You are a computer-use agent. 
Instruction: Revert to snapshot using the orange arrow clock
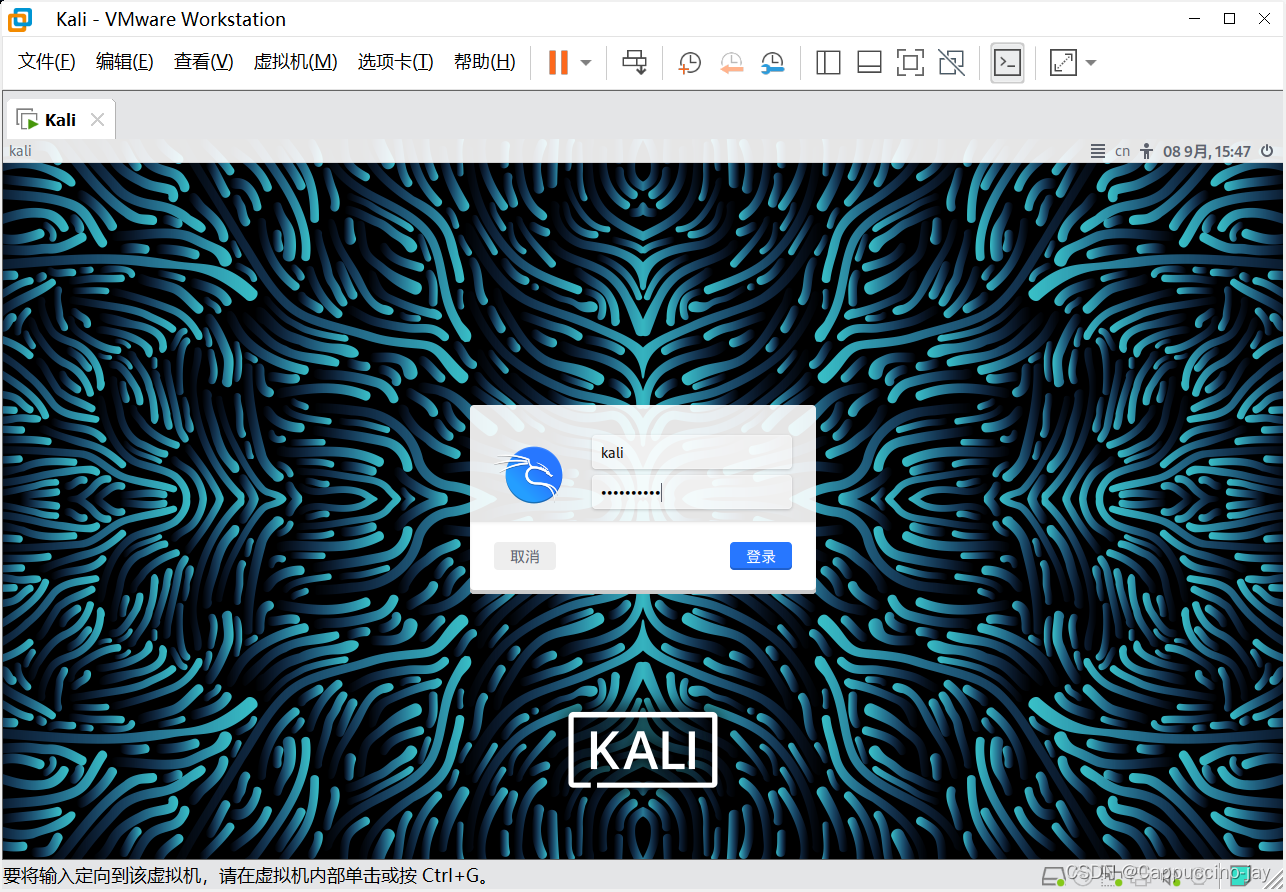point(731,63)
